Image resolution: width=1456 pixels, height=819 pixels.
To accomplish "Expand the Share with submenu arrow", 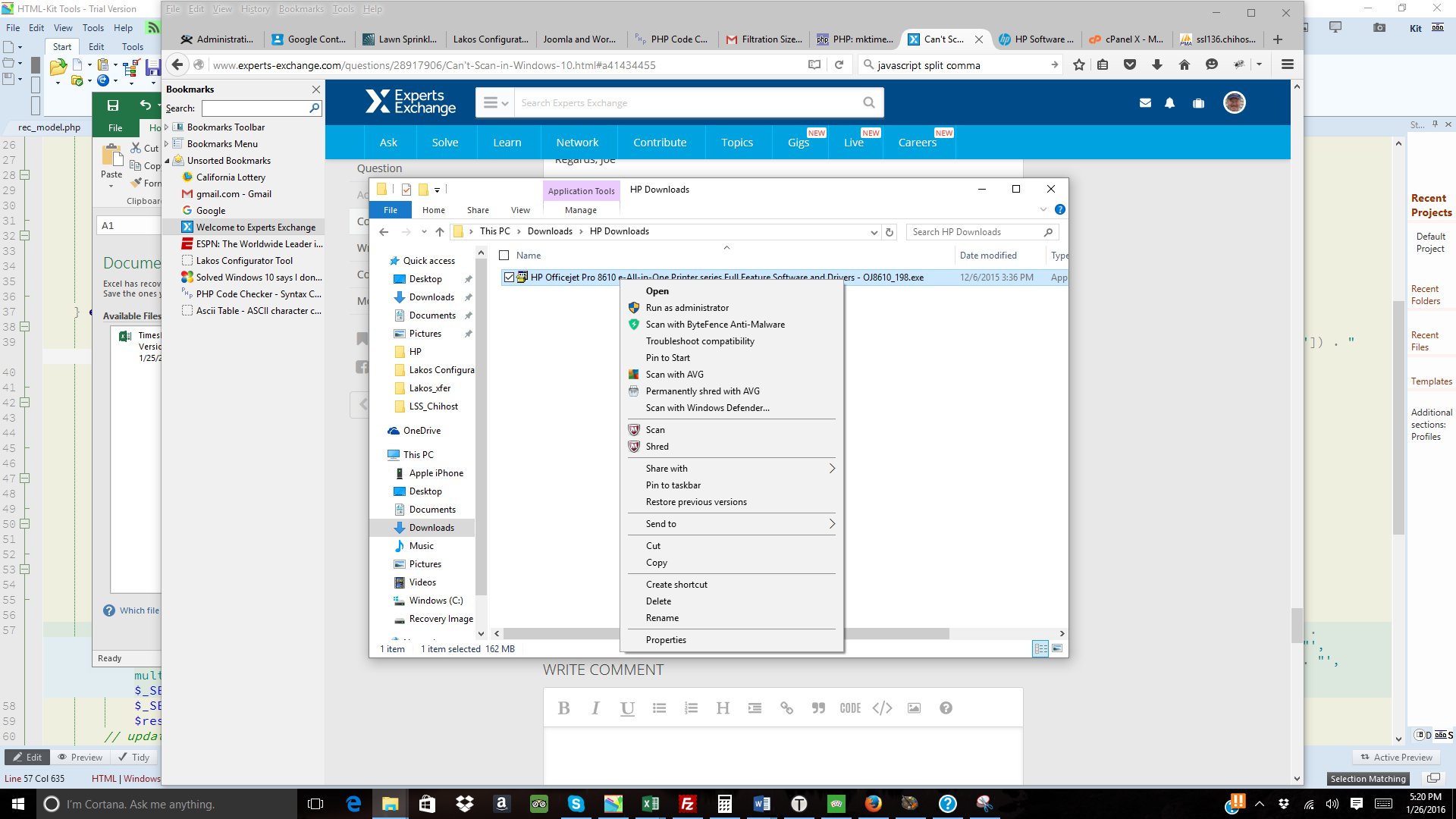I will point(831,469).
